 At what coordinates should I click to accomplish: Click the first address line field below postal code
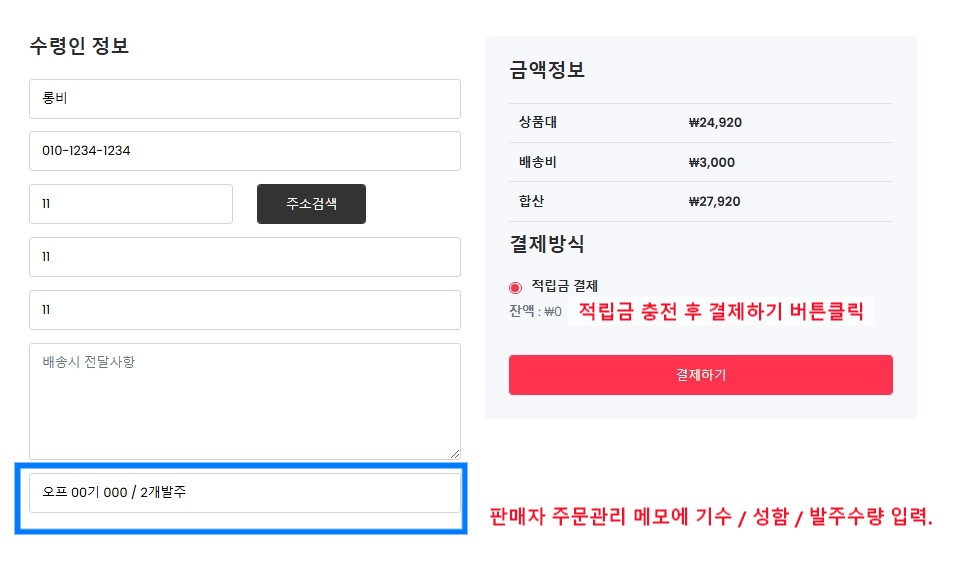coord(244,257)
